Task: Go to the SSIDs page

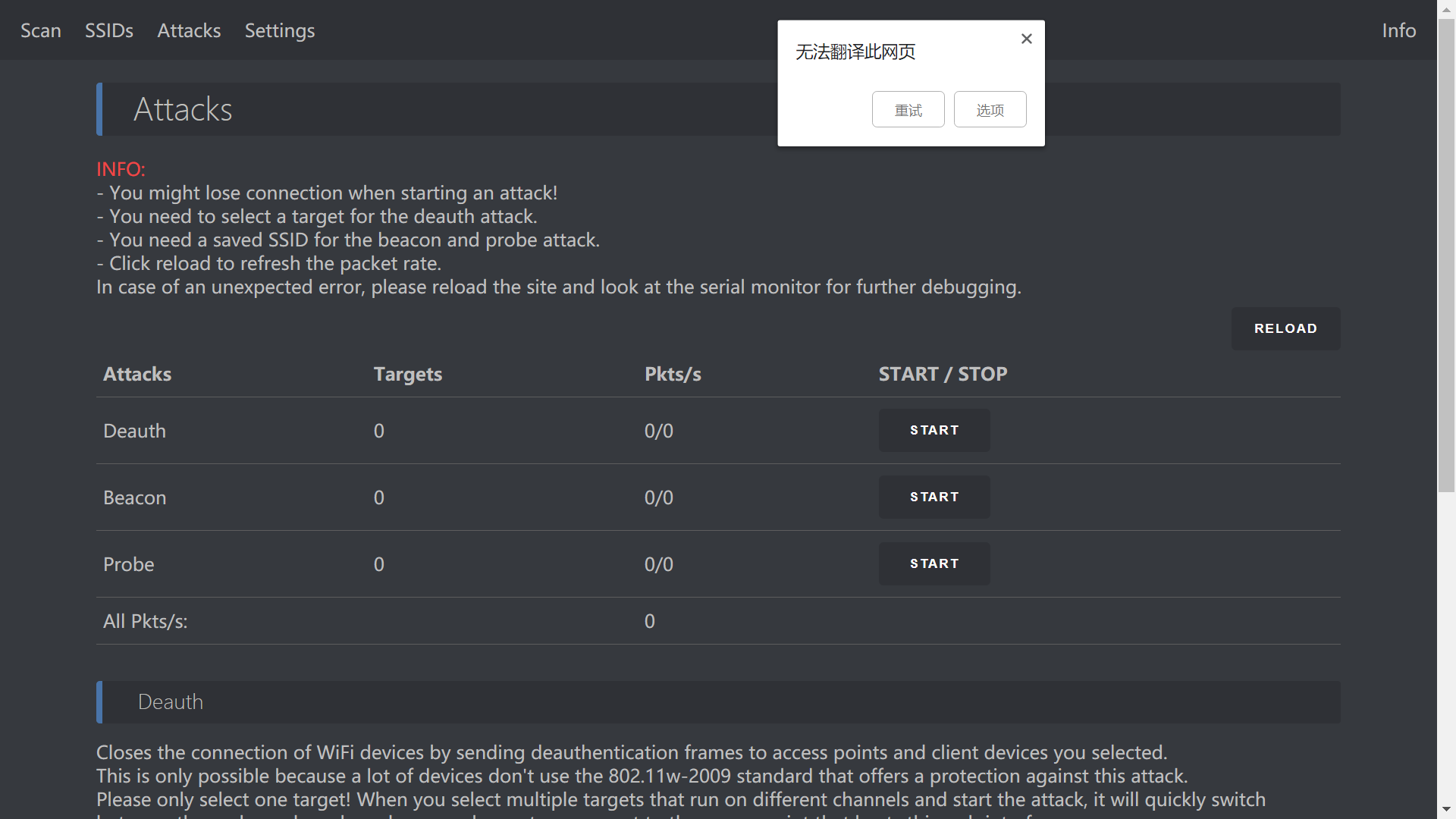Action: [109, 30]
